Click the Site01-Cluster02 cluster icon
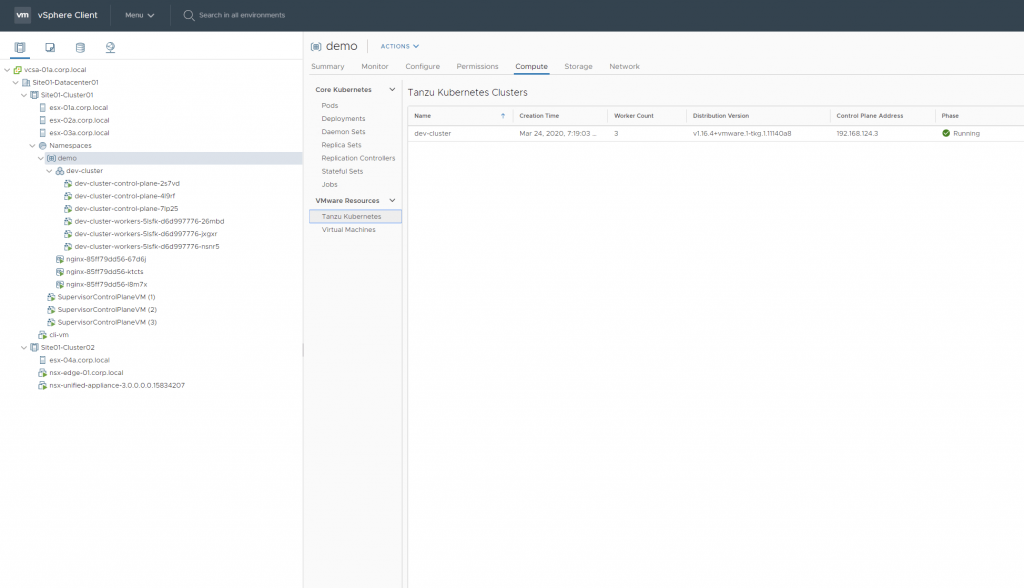Viewport: 1024px width, 588px height. tap(35, 348)
